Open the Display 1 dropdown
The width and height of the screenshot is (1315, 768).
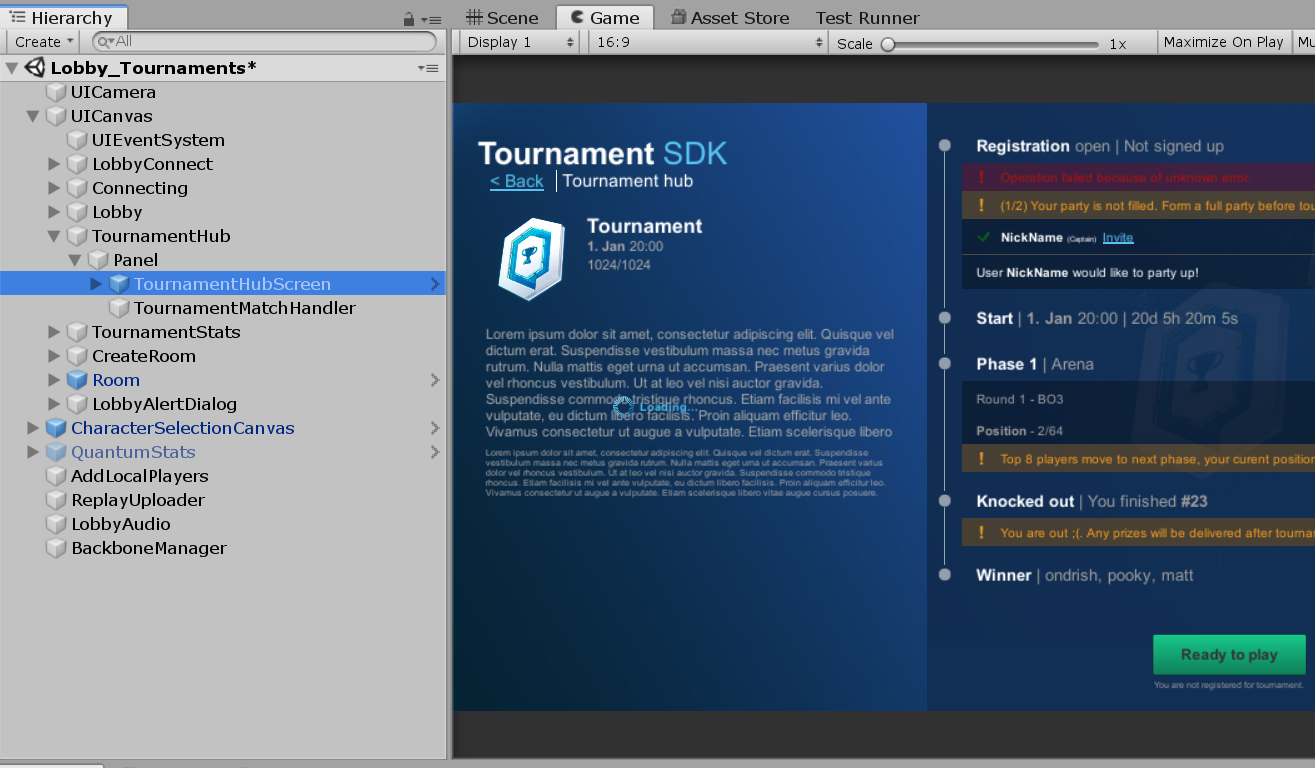click(x=517, y=41)
